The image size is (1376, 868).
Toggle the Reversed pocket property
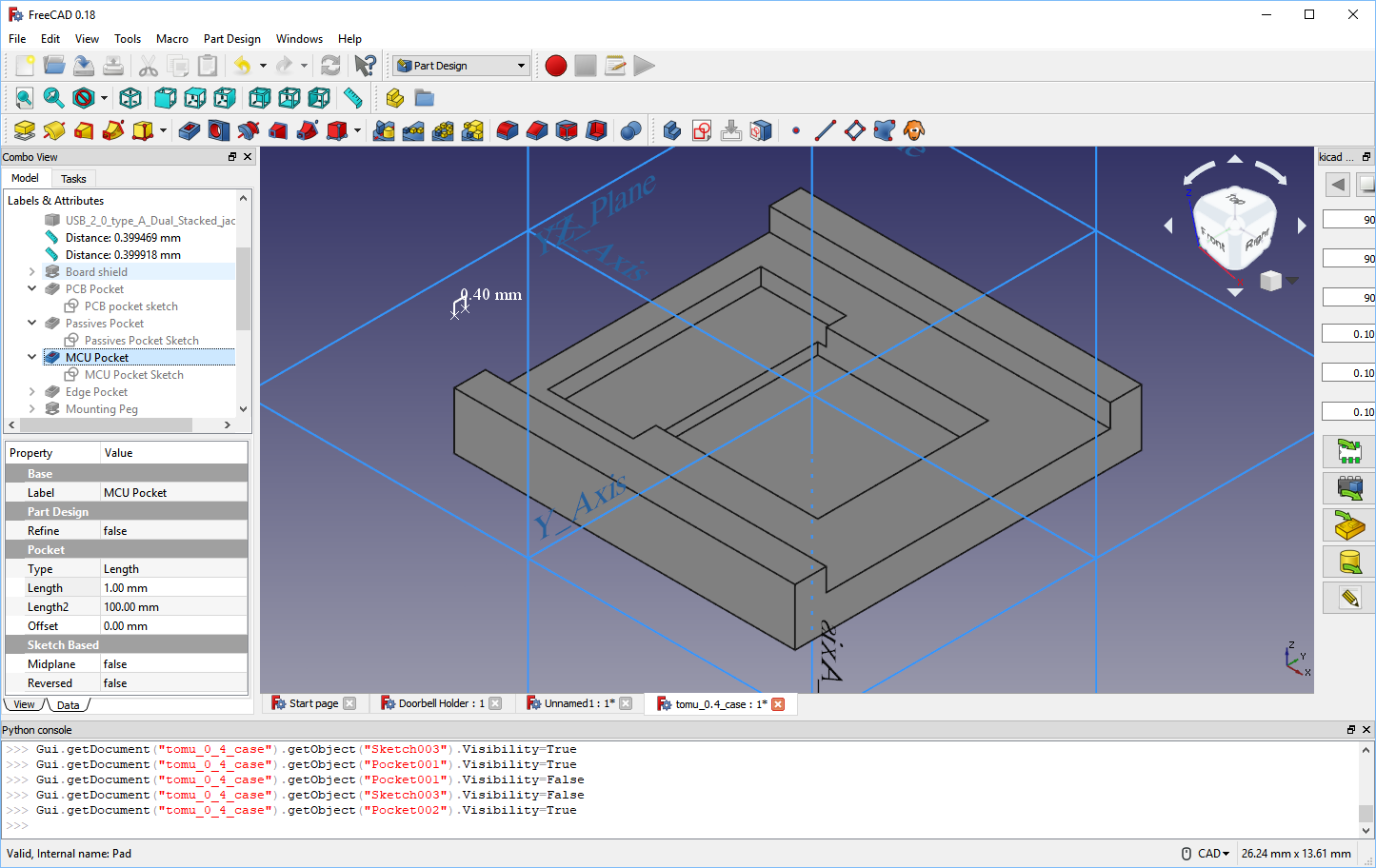(173, 682)
